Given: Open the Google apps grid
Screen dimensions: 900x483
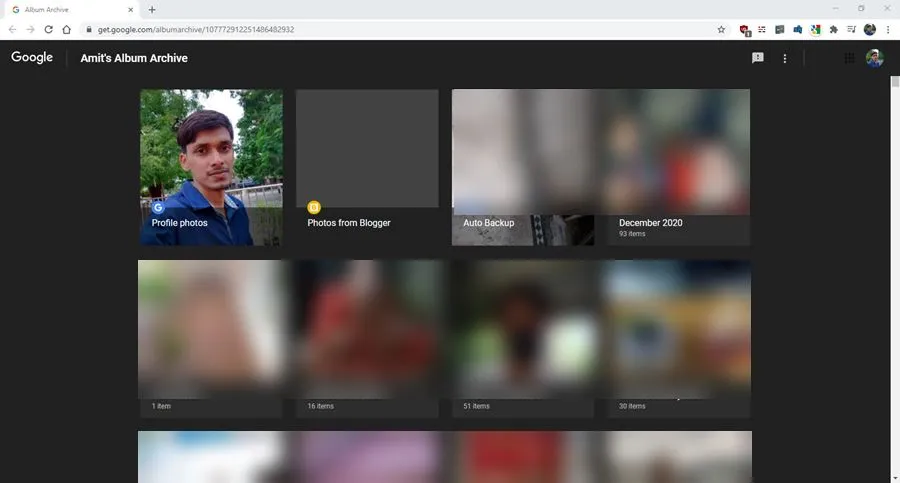Looking at the screenshot, I should coord(849,58).
